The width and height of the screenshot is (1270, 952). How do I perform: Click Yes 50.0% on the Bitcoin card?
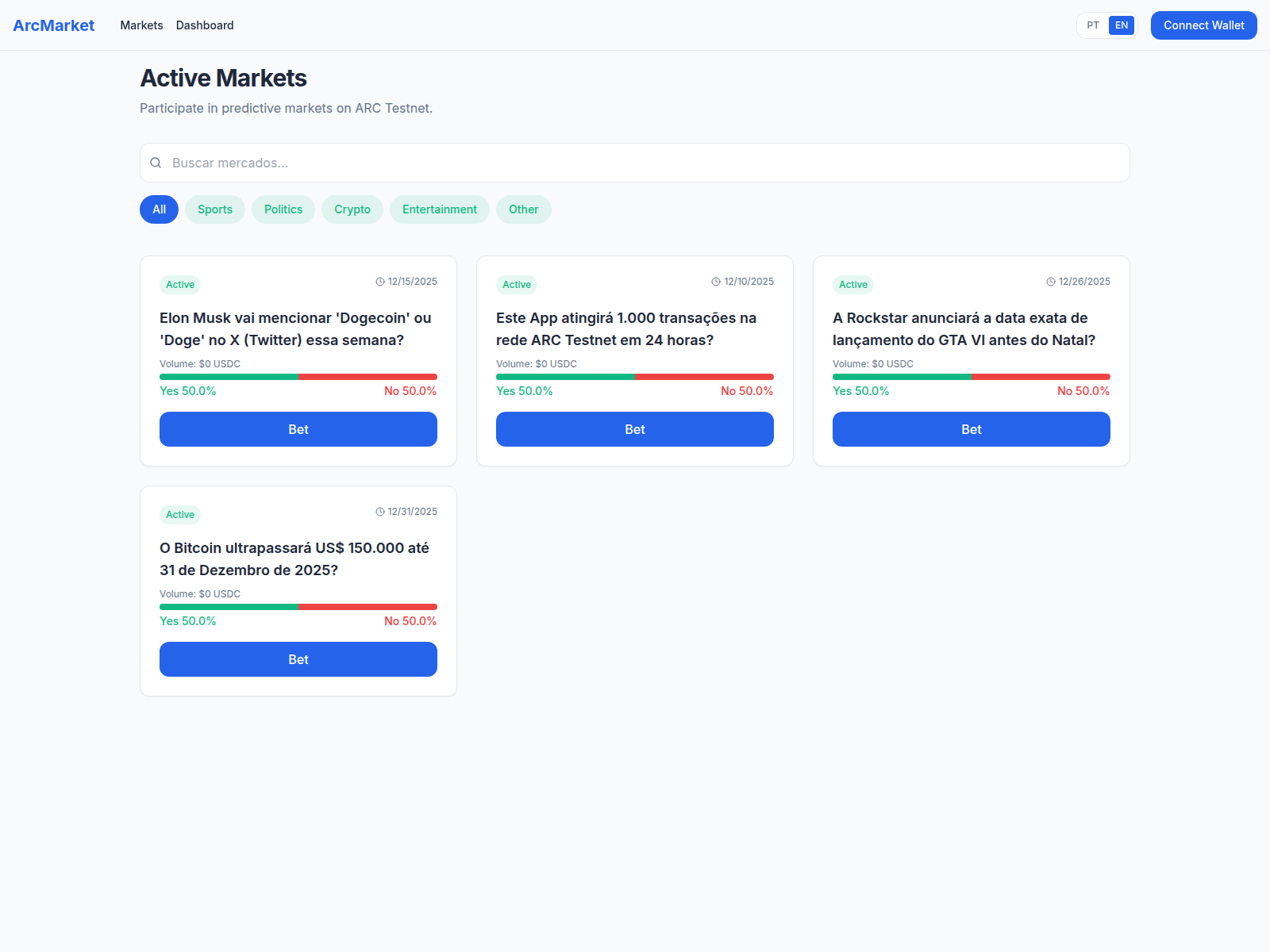188,621
